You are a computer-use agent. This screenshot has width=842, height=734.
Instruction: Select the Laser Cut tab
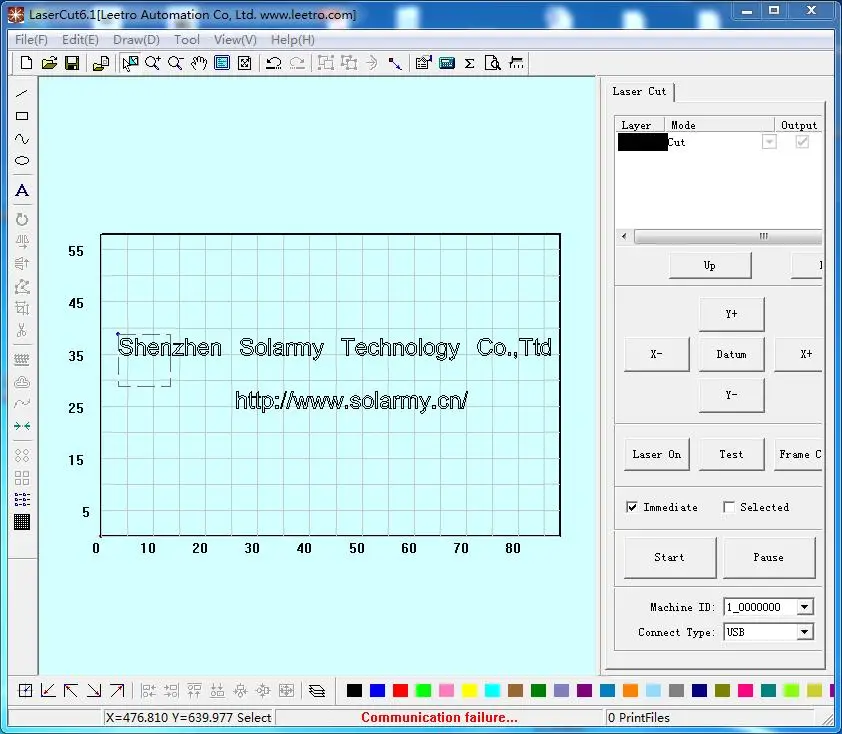pos(640,91)
